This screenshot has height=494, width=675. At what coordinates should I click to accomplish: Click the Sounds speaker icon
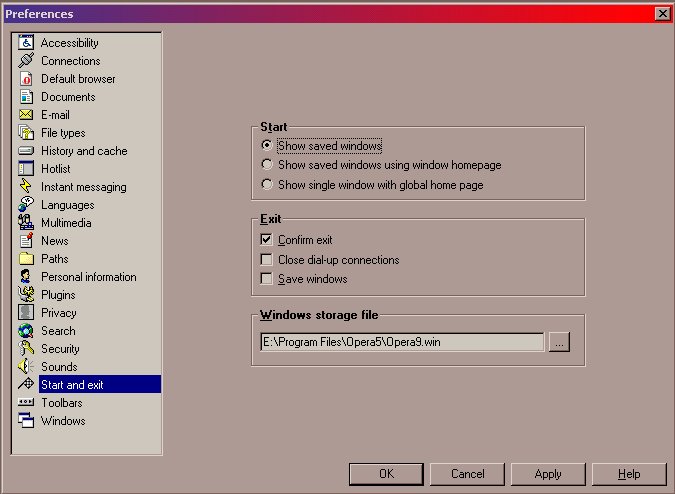tap(26, 367)
